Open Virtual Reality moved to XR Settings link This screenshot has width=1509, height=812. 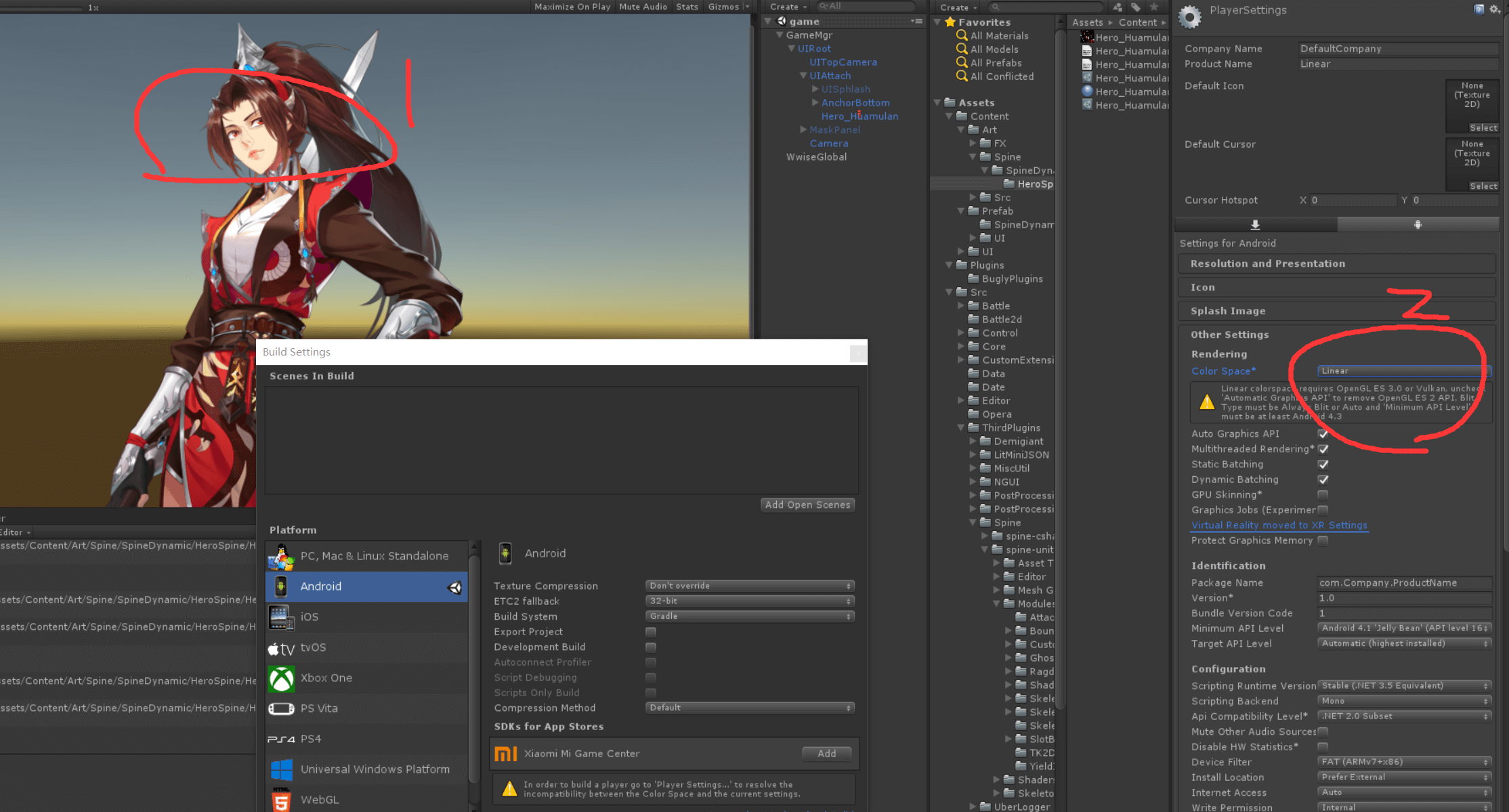(1279, 526)
